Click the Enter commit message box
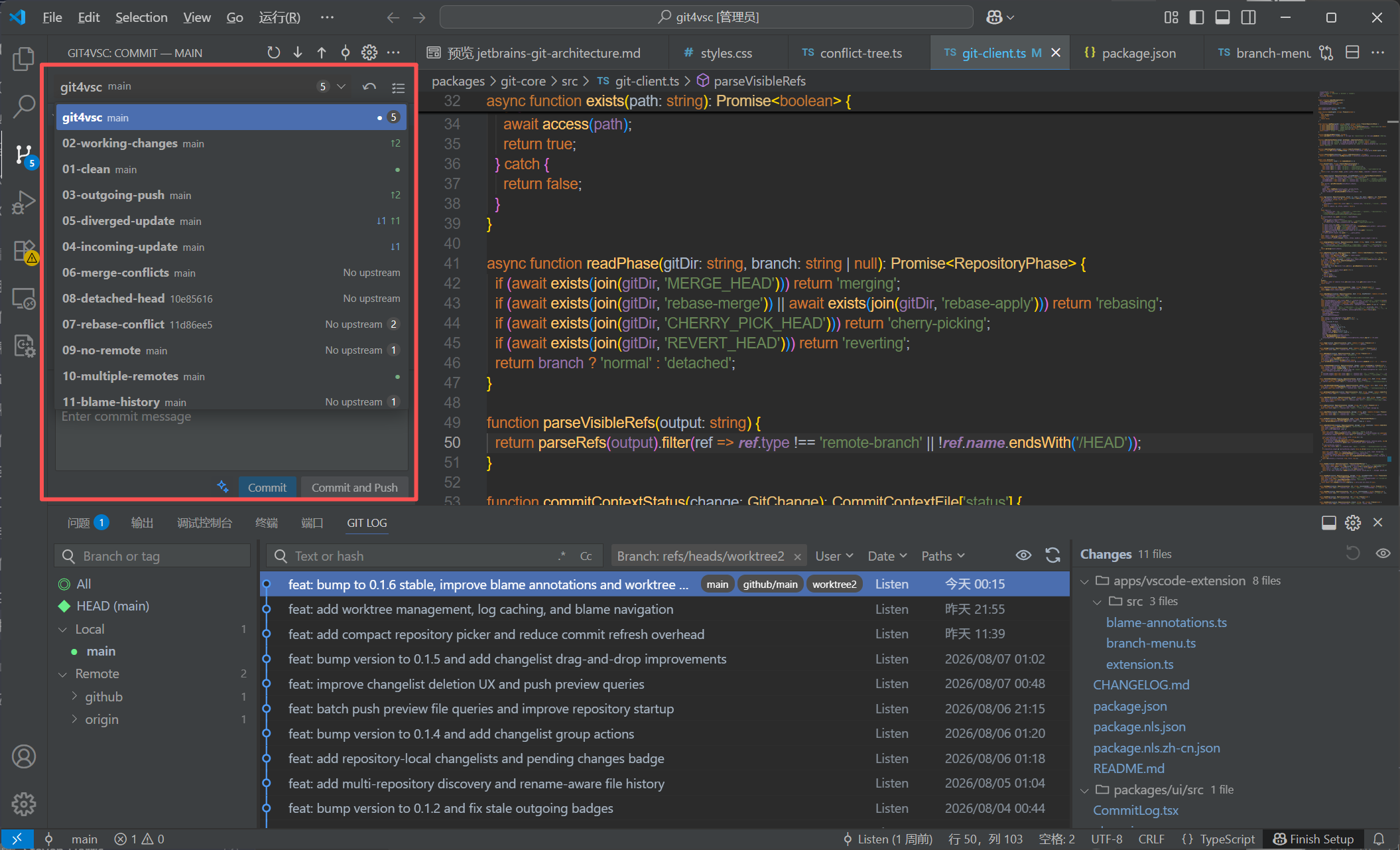Viewport: 1400px width, 850px height. tap(231, 439)
